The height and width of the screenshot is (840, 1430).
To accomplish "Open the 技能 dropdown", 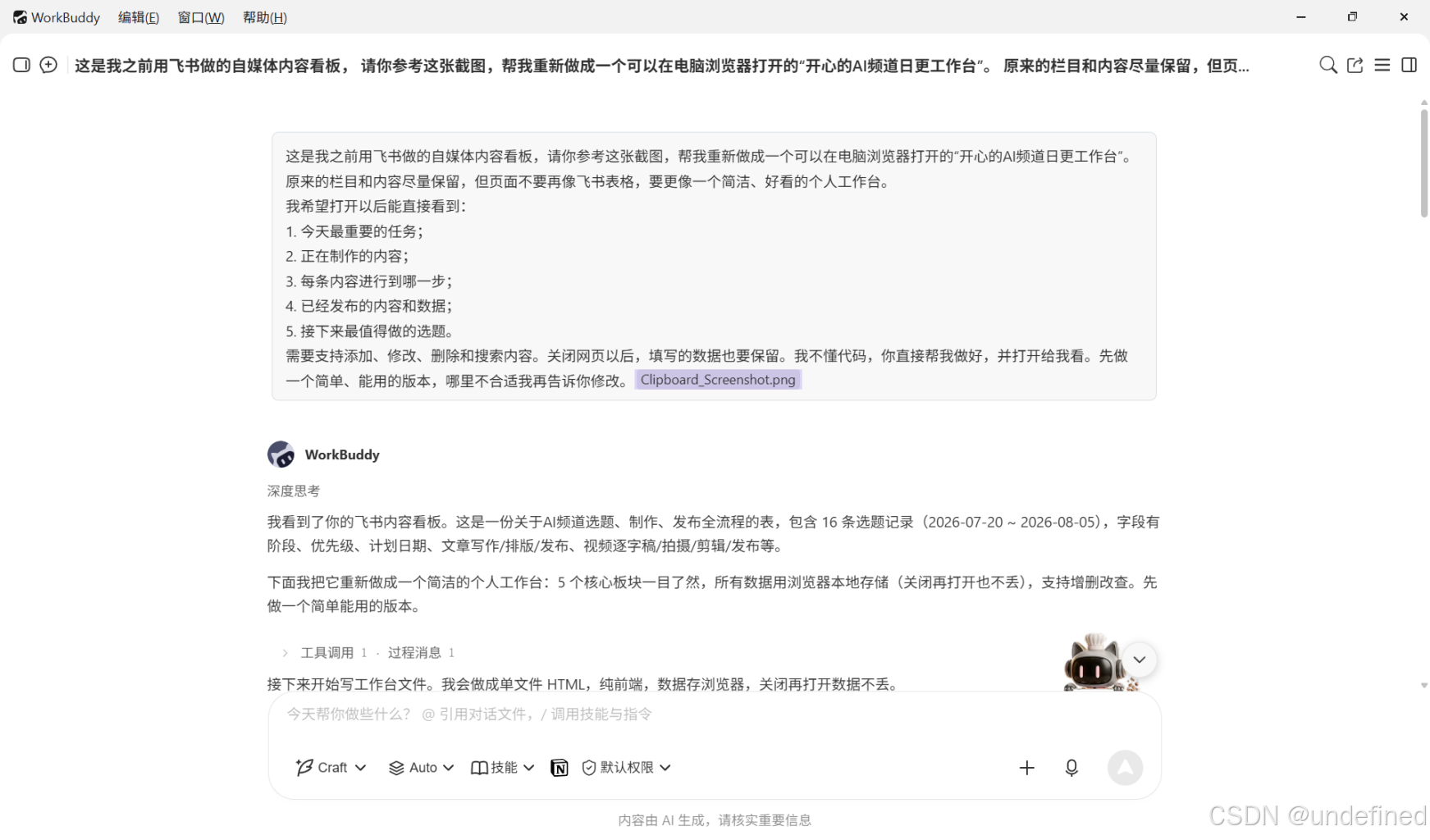I will tap(503, 768).
